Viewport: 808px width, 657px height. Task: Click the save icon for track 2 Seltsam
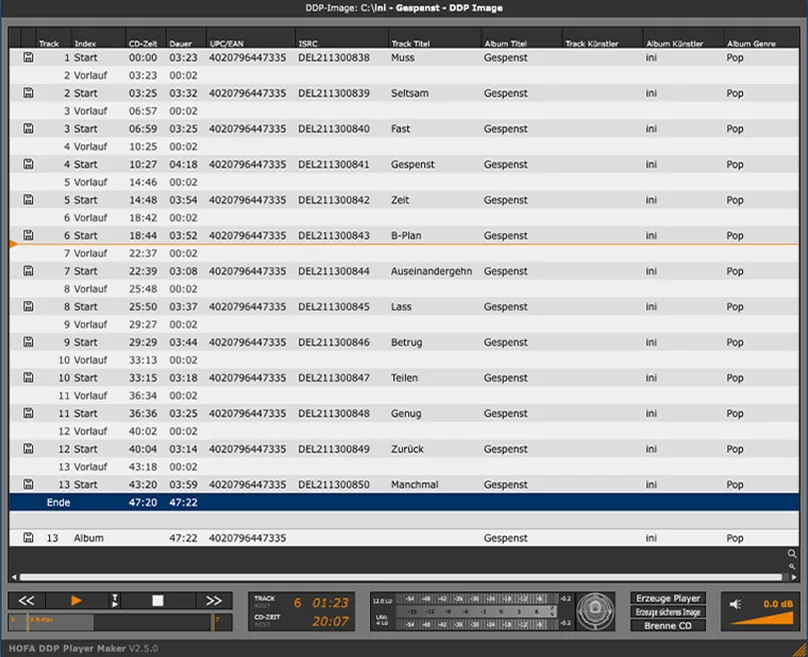(x=28, y=93)
